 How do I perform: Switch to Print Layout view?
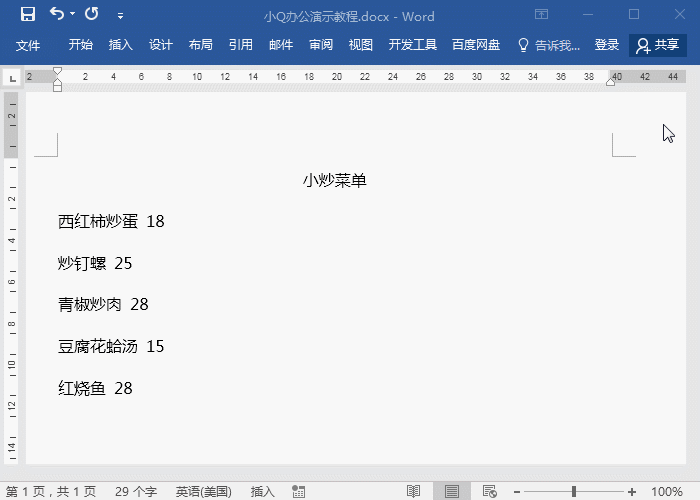452,492
